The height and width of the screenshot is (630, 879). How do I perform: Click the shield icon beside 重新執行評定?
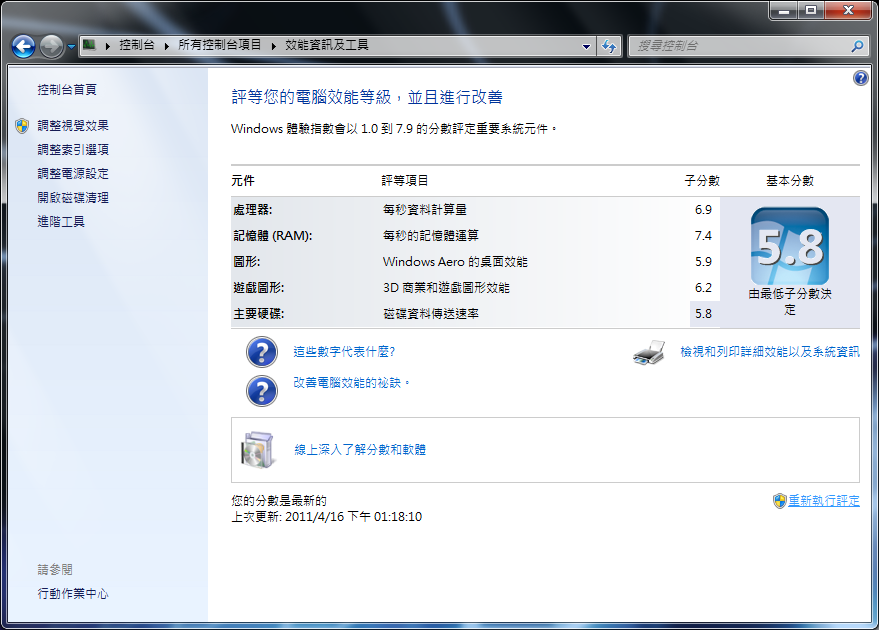click(780, 501)
